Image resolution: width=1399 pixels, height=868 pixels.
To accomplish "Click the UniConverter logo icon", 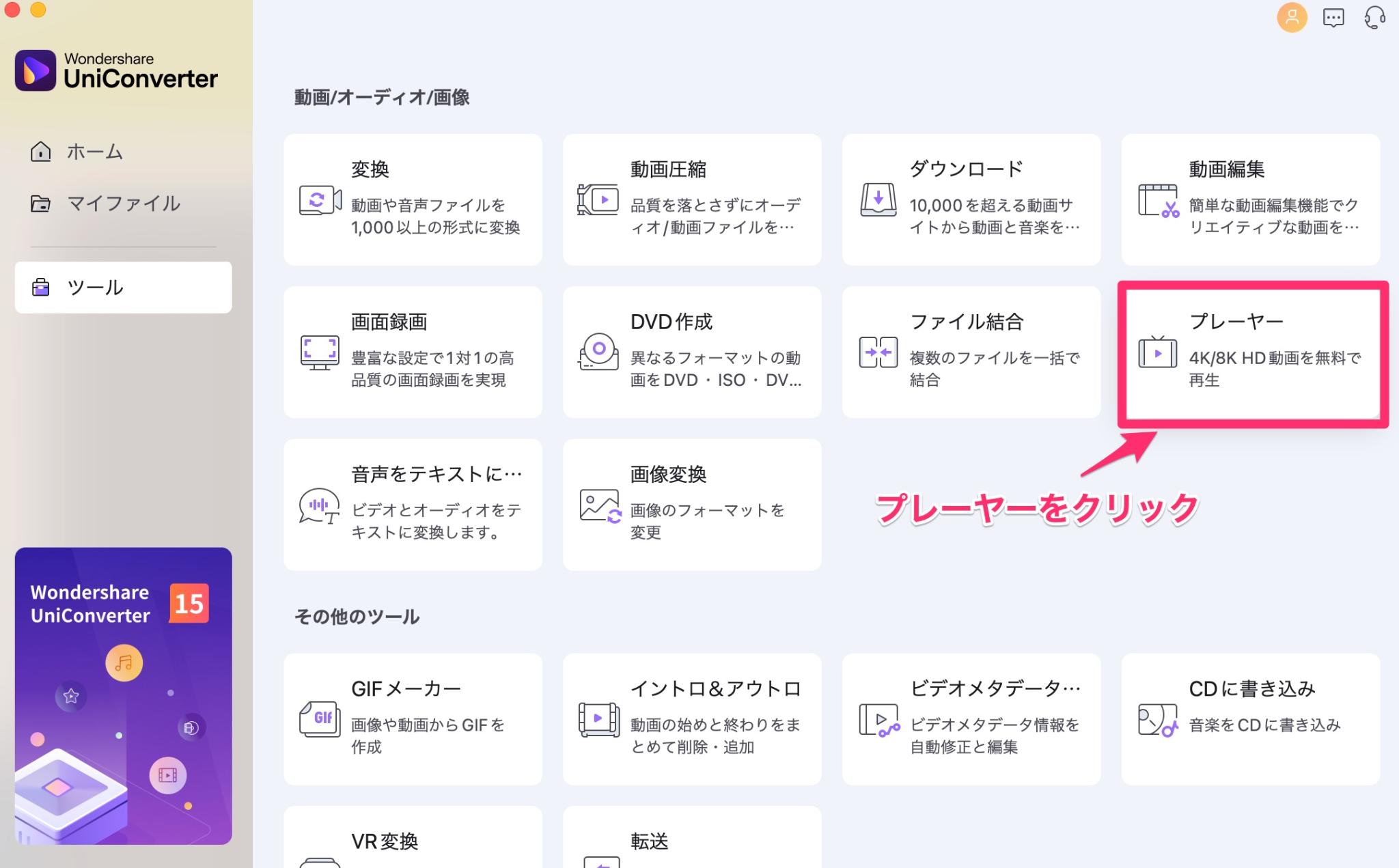I will click(36, 70).
